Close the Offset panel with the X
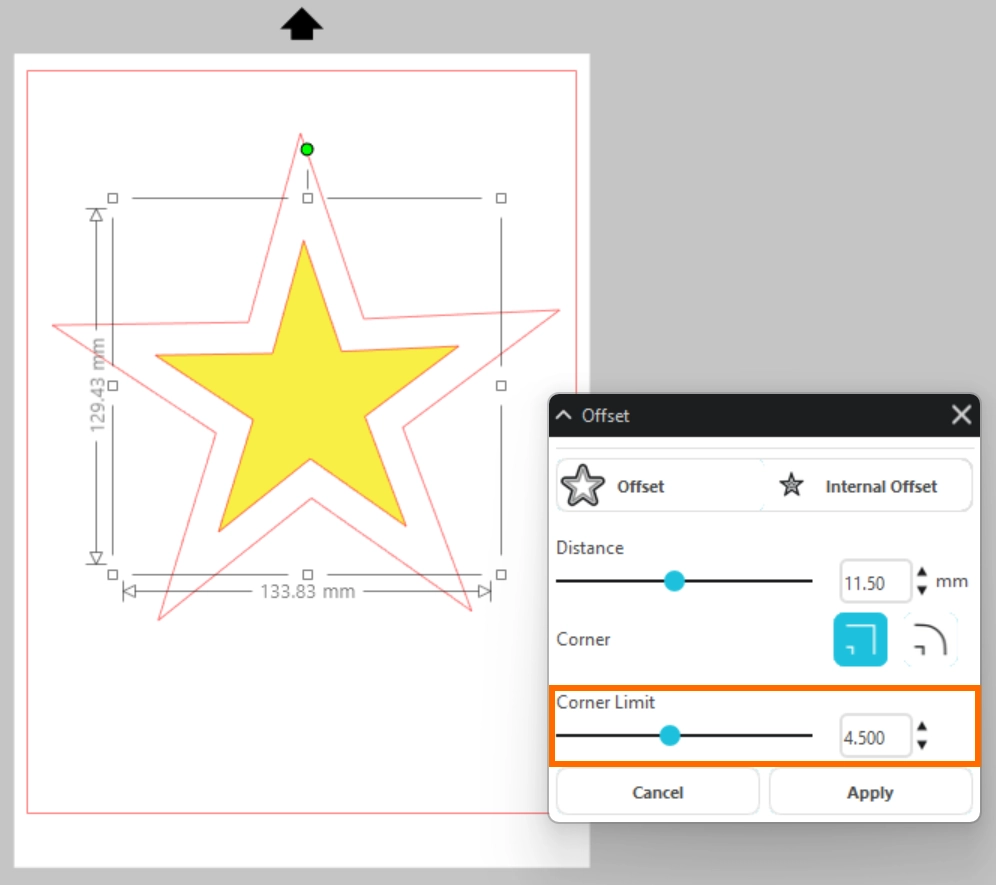This screenshot has height=885, width=996. pos(961,415)
